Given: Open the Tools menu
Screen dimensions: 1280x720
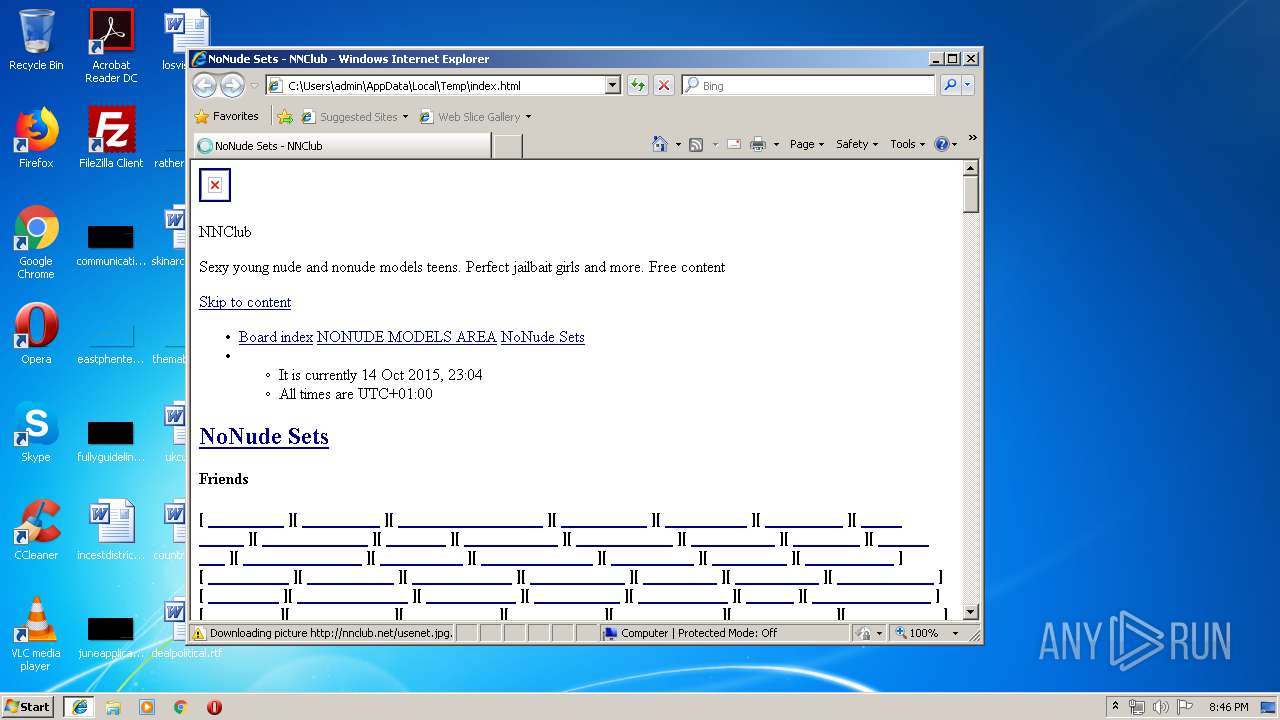Looking at the screenshot, I should (908, 144).
